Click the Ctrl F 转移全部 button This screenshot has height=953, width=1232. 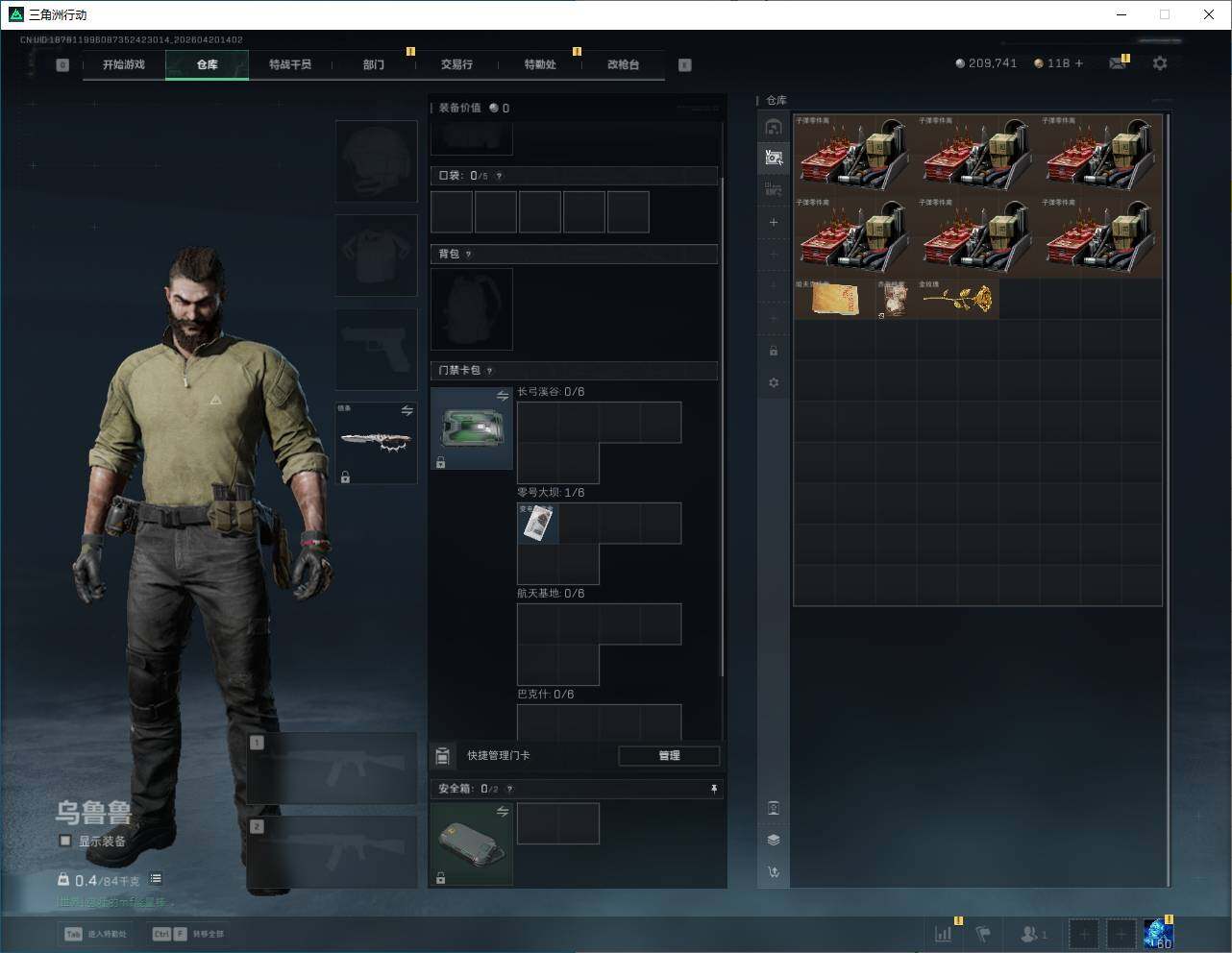[188, 934]
